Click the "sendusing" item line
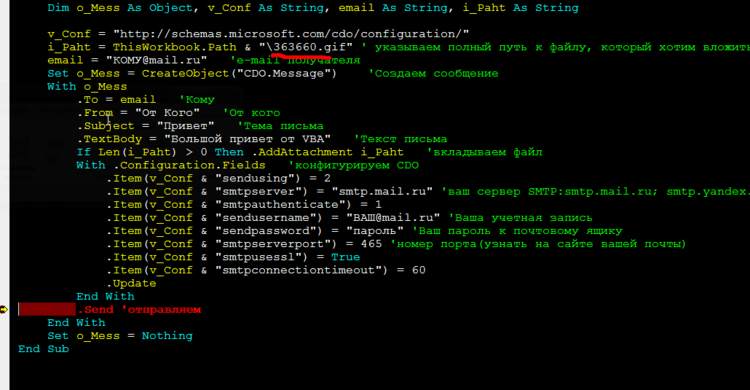This screenshot has width=750, height=390. click(x=219, y=178)
